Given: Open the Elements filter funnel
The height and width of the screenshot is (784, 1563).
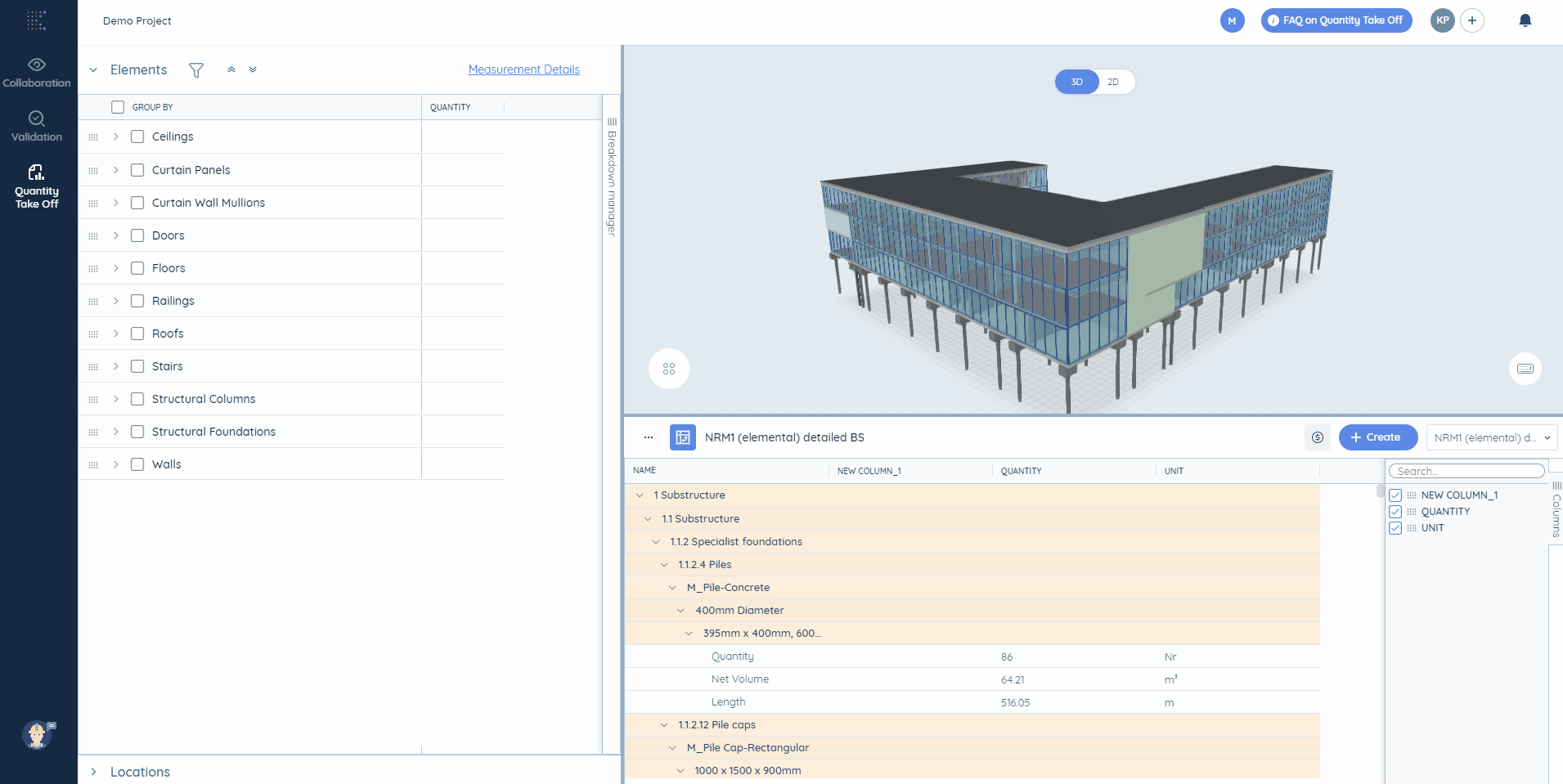Looking at the screenshot, I should click(196, 70).
